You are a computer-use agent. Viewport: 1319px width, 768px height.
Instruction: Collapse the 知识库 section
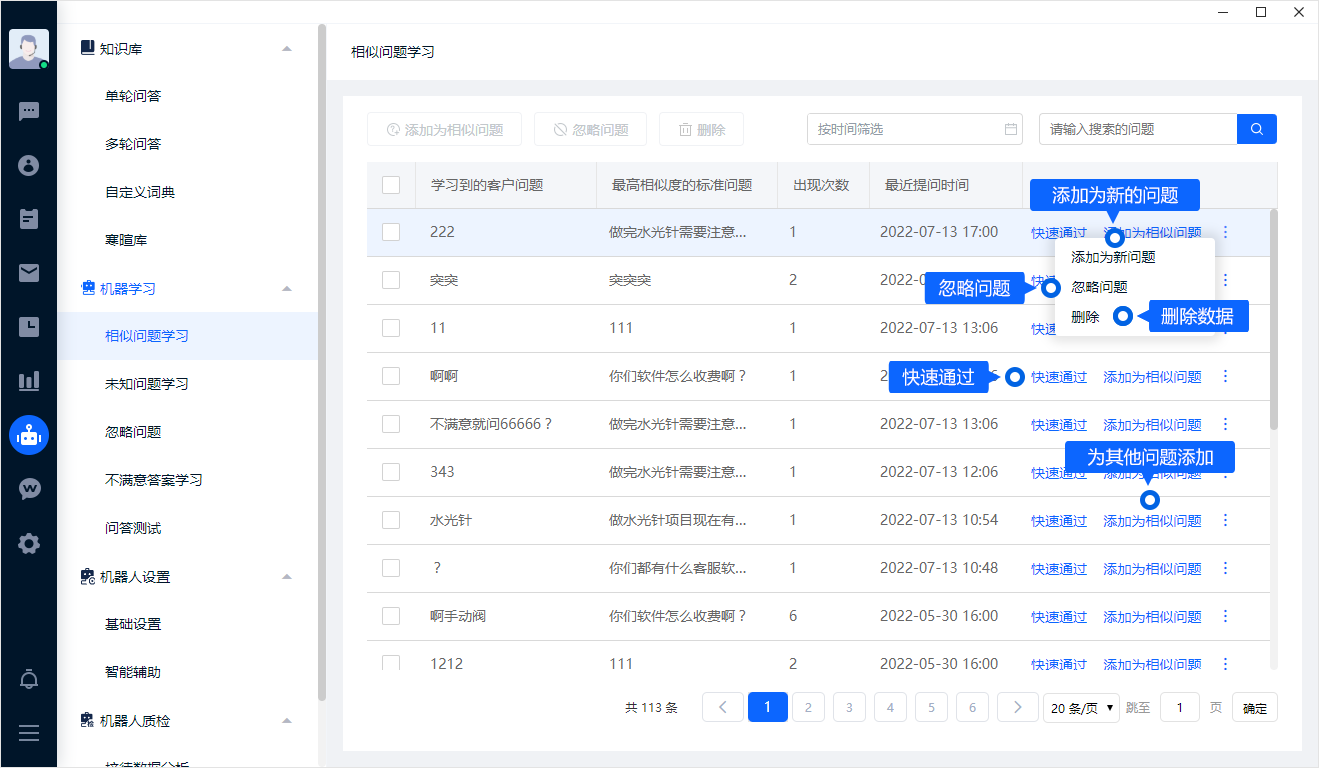287,48
